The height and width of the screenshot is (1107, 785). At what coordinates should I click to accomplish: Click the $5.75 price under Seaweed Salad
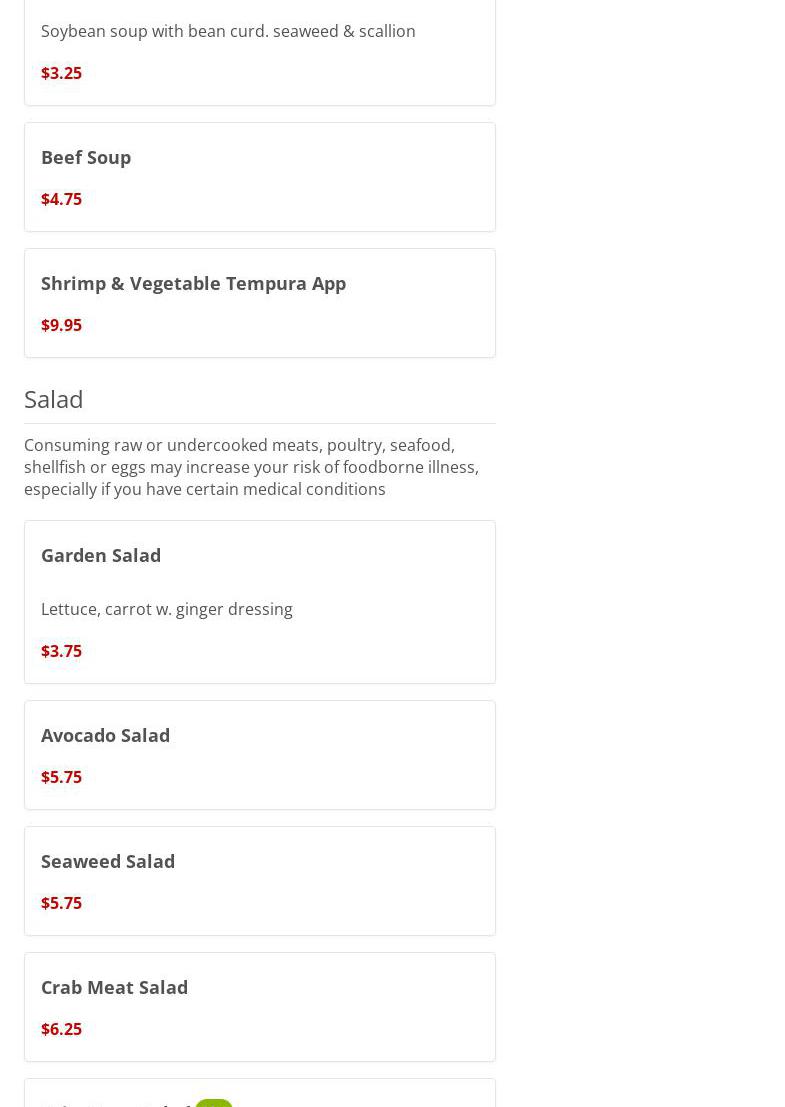(61, 903)
